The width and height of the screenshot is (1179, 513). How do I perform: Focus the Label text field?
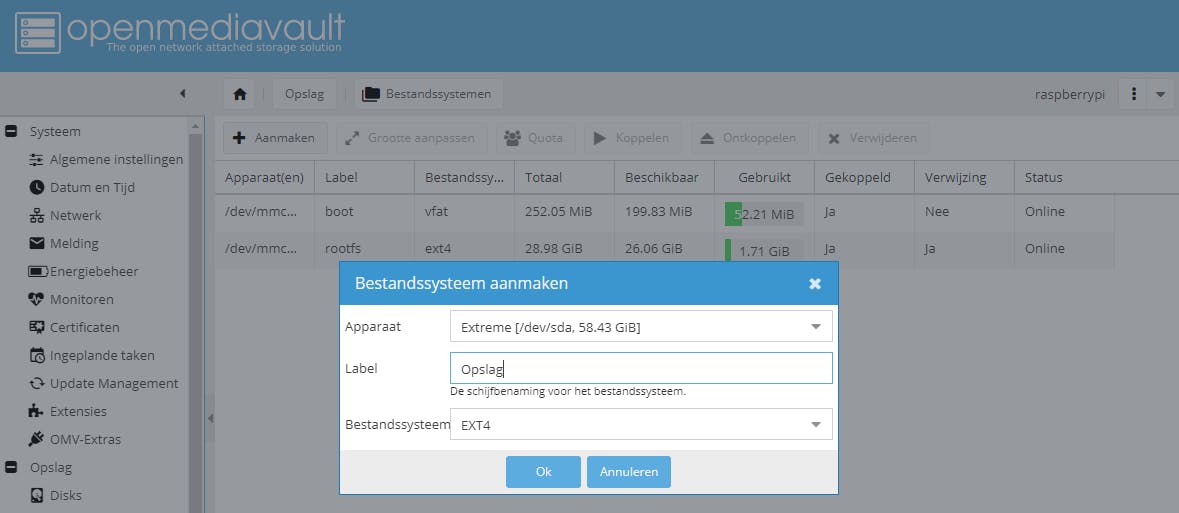(641, 369)
